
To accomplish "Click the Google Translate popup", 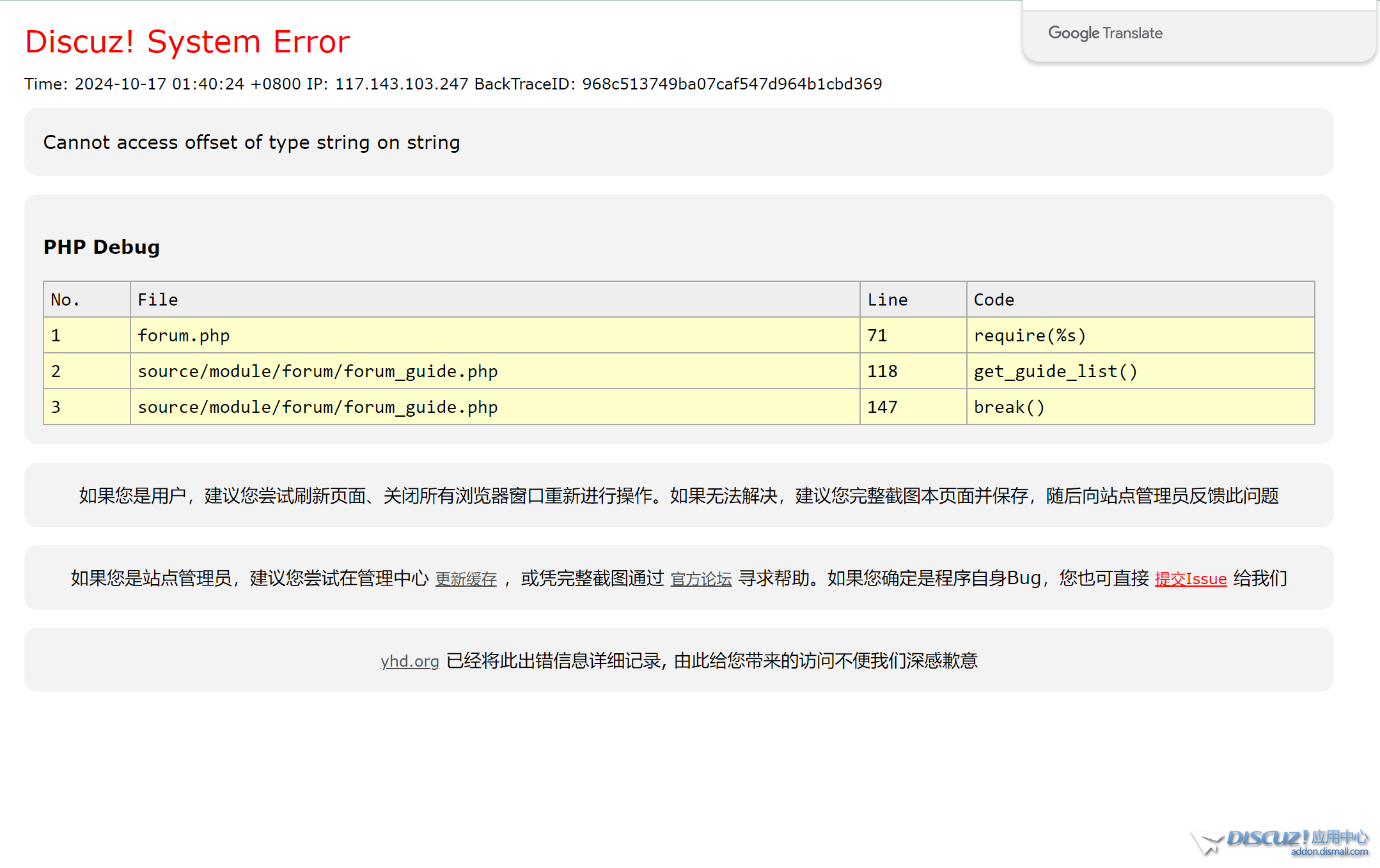I will tap(1105, 33).
